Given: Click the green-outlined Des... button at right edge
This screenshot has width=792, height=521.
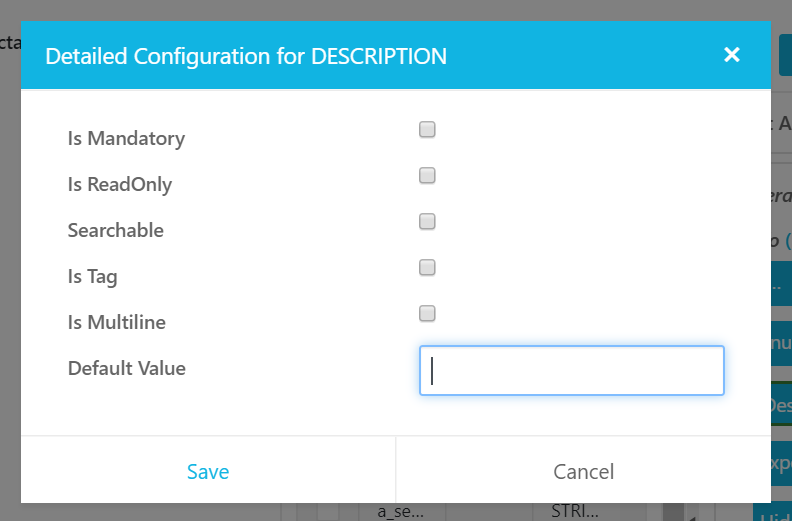Looking at the screenshot, I should (x=780, y=407).
